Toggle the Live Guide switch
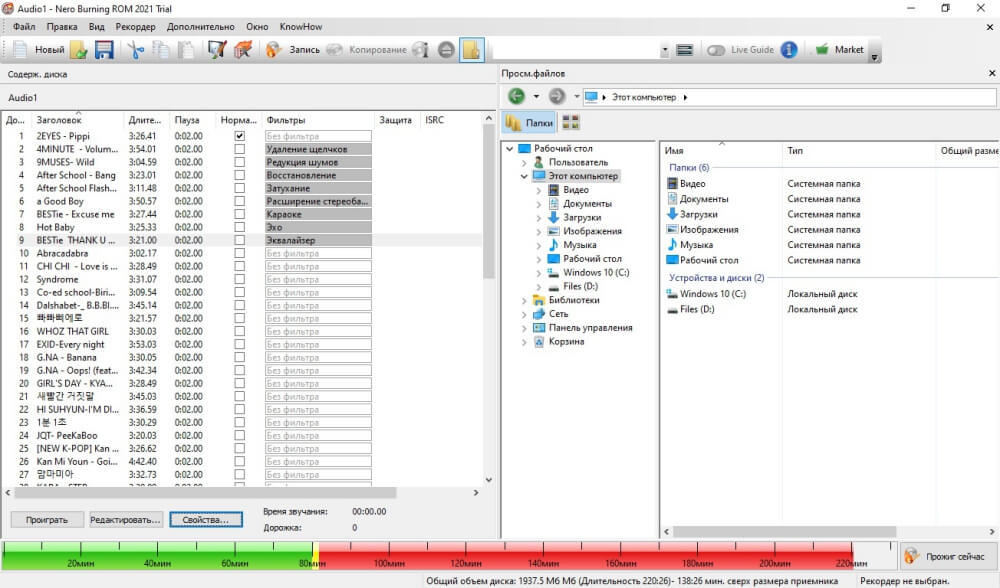1000x588 pixels. pyautogui.click(x=716, y=50)
